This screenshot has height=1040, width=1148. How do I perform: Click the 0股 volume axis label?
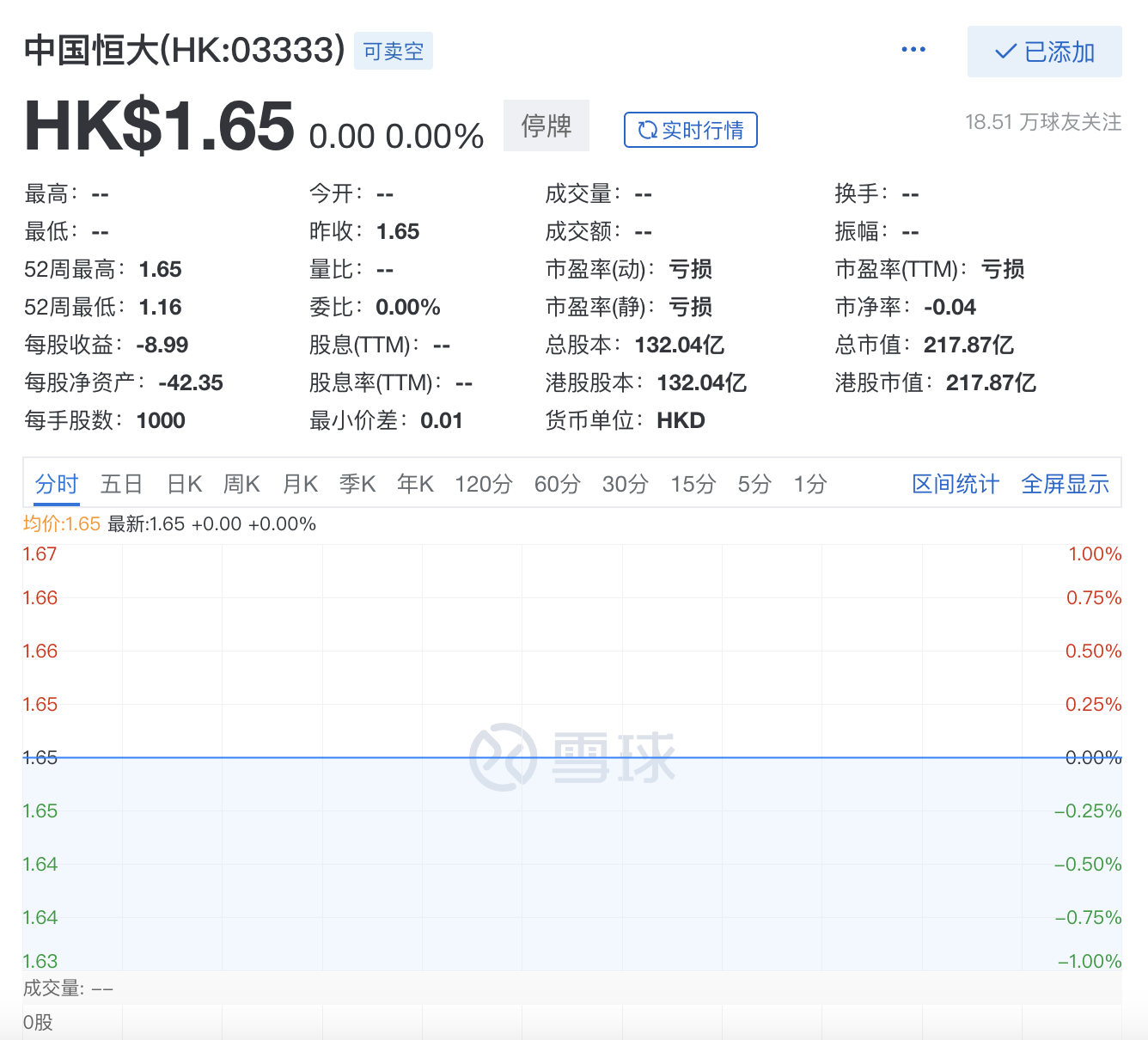[38, 1023]
